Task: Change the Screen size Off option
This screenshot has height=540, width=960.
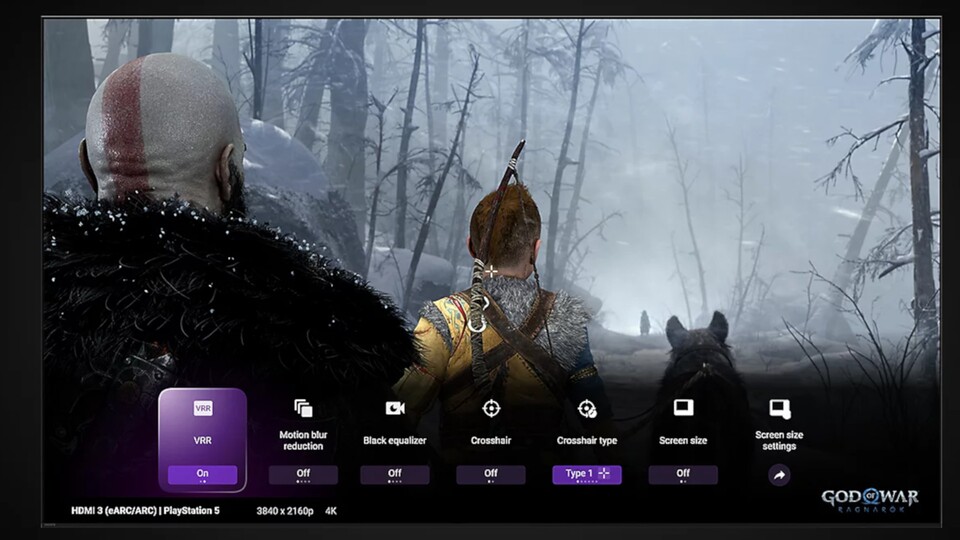Action: click(x=683, y=474)
